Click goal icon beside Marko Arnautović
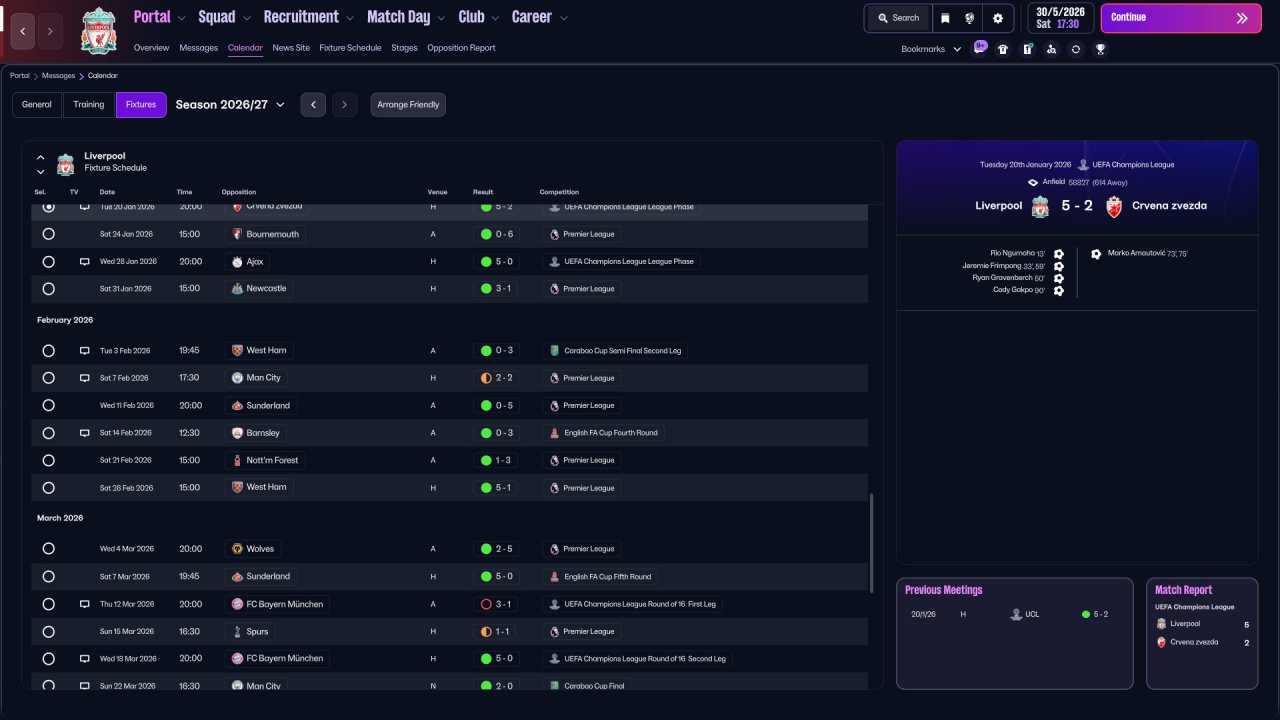The width and height of the screenshot is (1280, 720). click(1096, 254)
